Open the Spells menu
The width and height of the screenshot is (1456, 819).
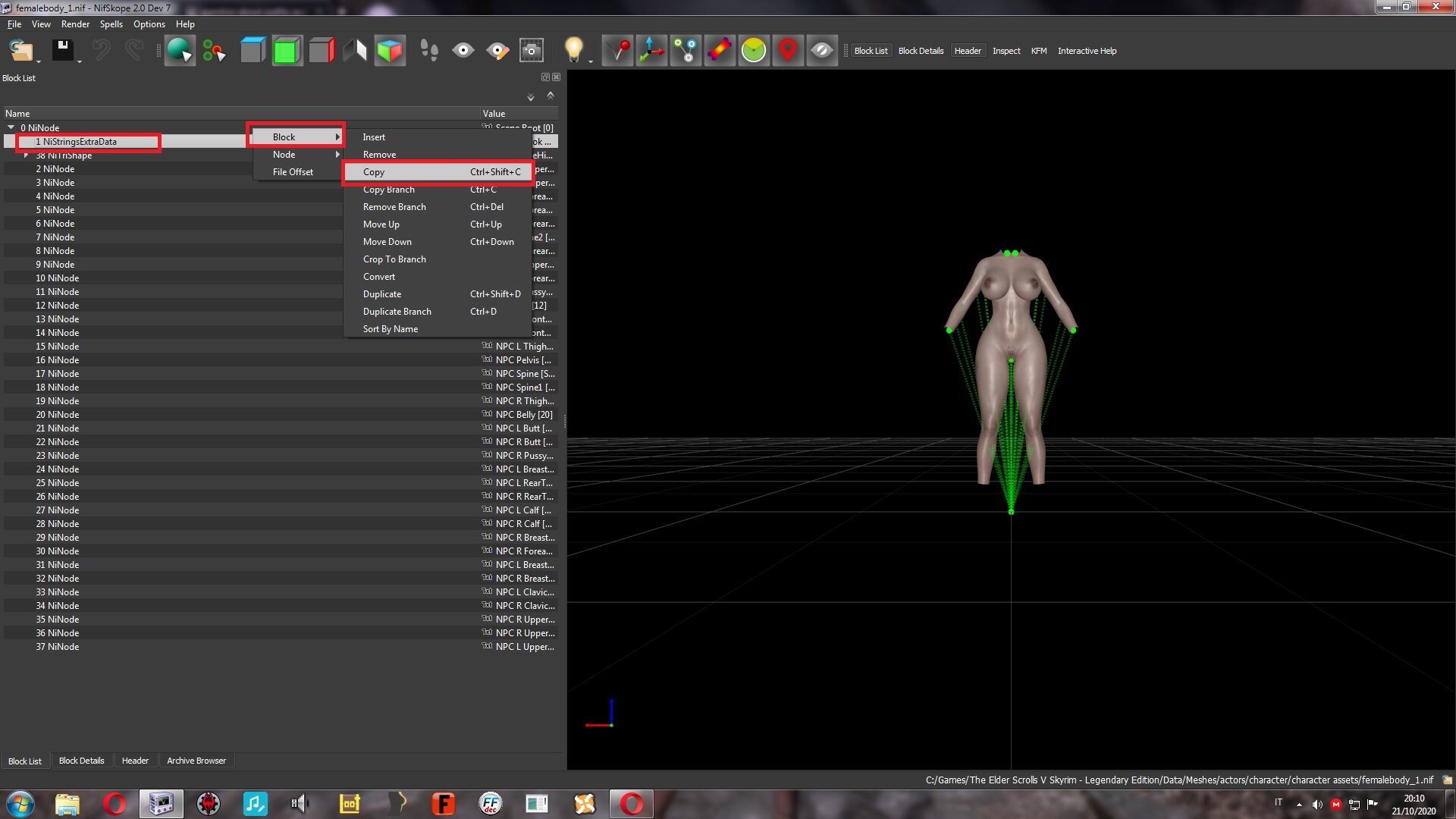[111, 24]
